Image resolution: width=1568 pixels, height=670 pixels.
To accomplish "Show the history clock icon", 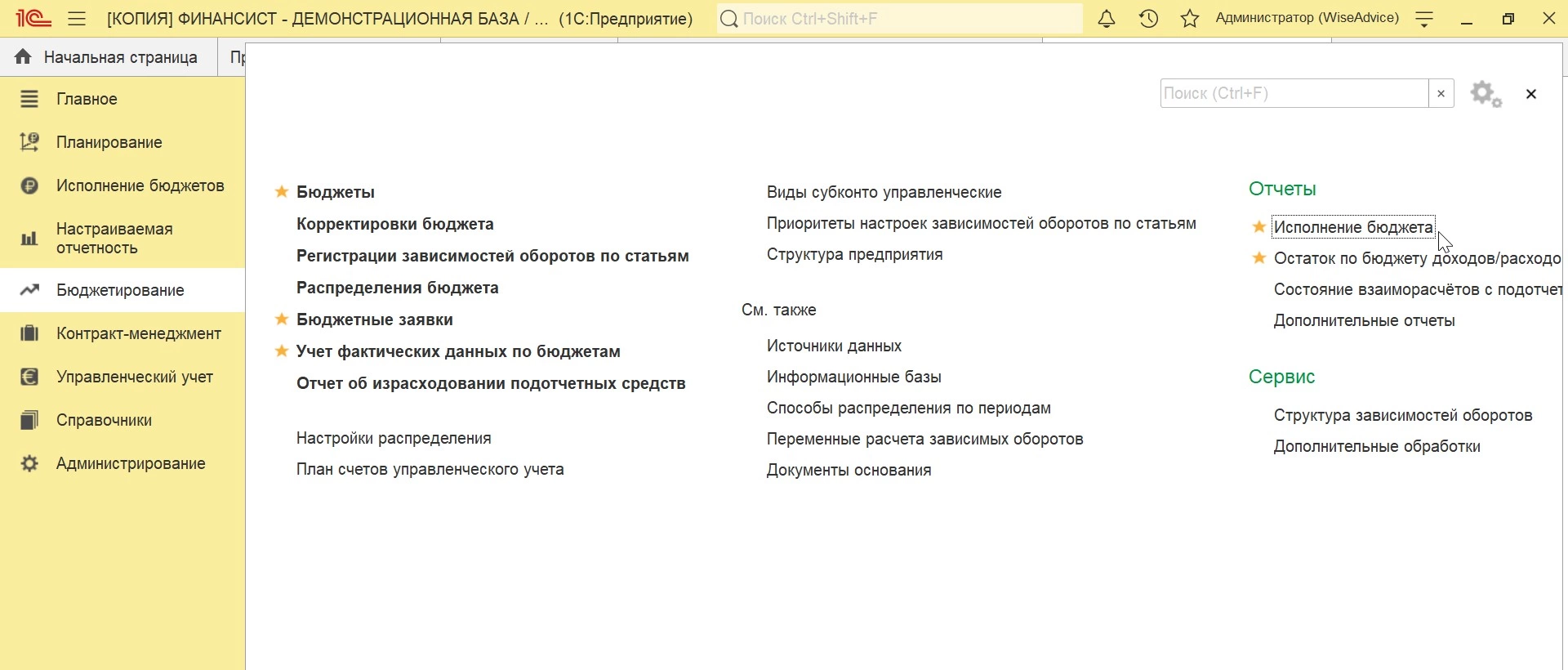I will click(x=1149, y=18).
